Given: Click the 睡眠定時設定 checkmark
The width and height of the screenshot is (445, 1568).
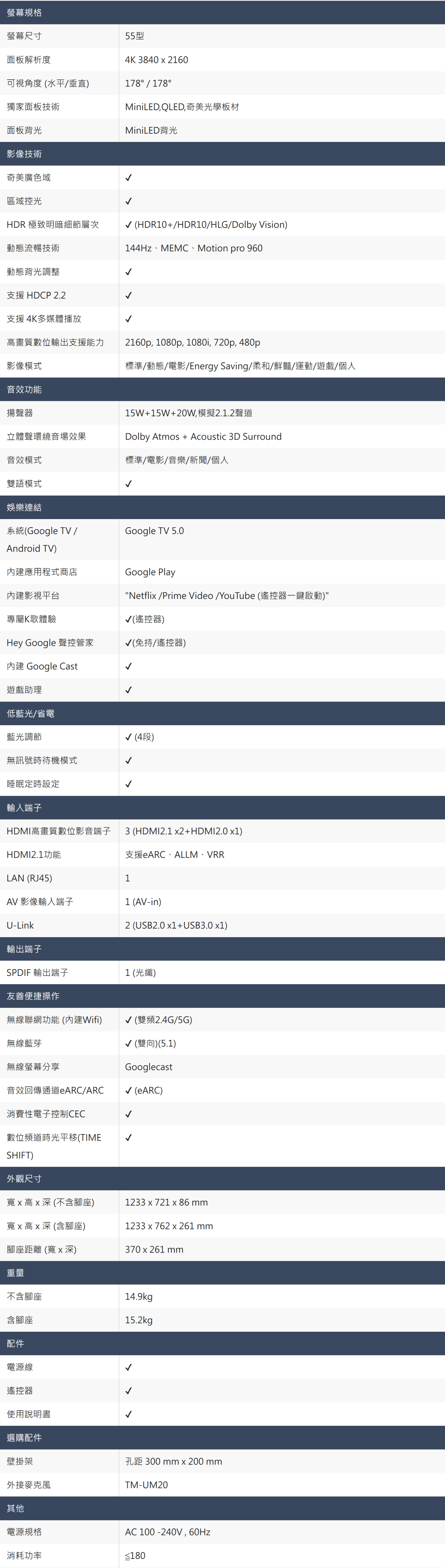Looking at the screenshot, I should pyautogui.click(x=128, y=784).
